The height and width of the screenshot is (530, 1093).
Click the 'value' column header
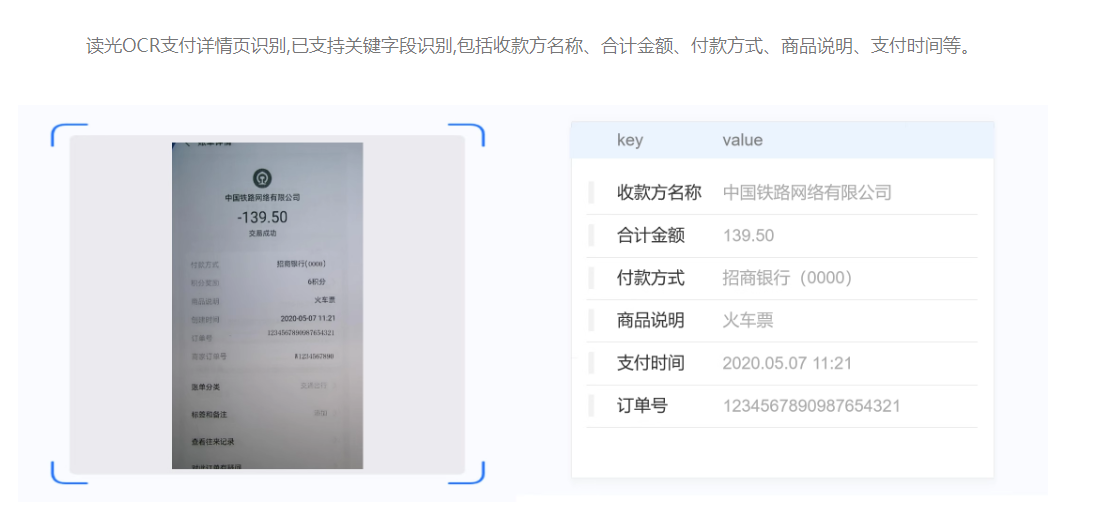pos(742,140)
